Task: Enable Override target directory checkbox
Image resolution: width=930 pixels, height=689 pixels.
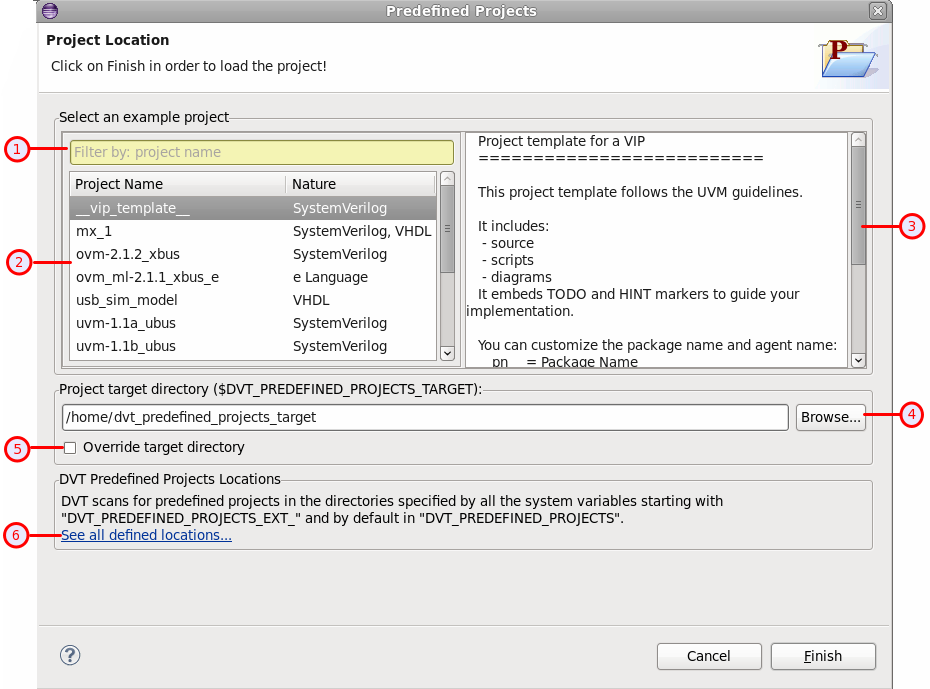Action: tap(70, 448)
